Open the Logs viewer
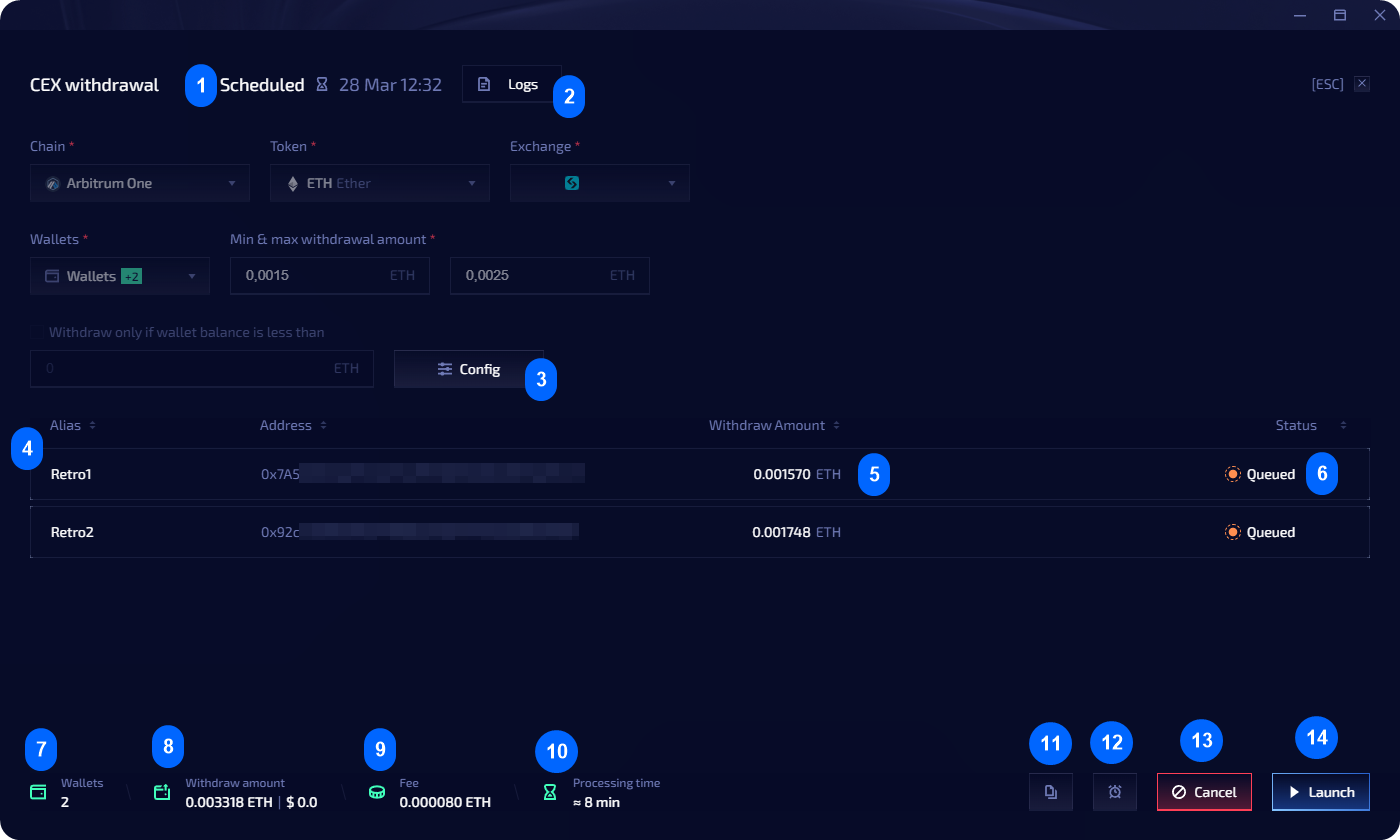This screenshot has height=840, width=1400. [x=511, y=84]
